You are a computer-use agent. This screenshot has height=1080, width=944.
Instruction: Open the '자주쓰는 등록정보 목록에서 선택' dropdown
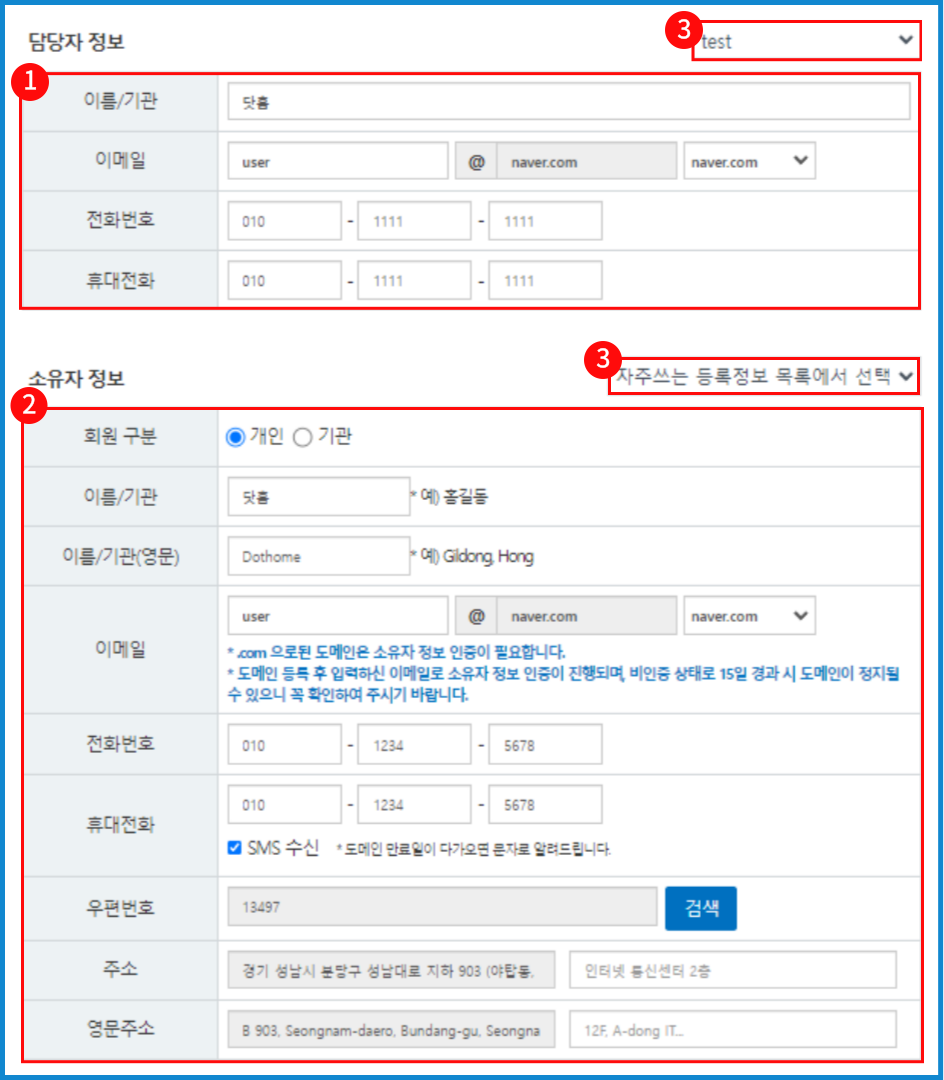click(x=765, y=377)
